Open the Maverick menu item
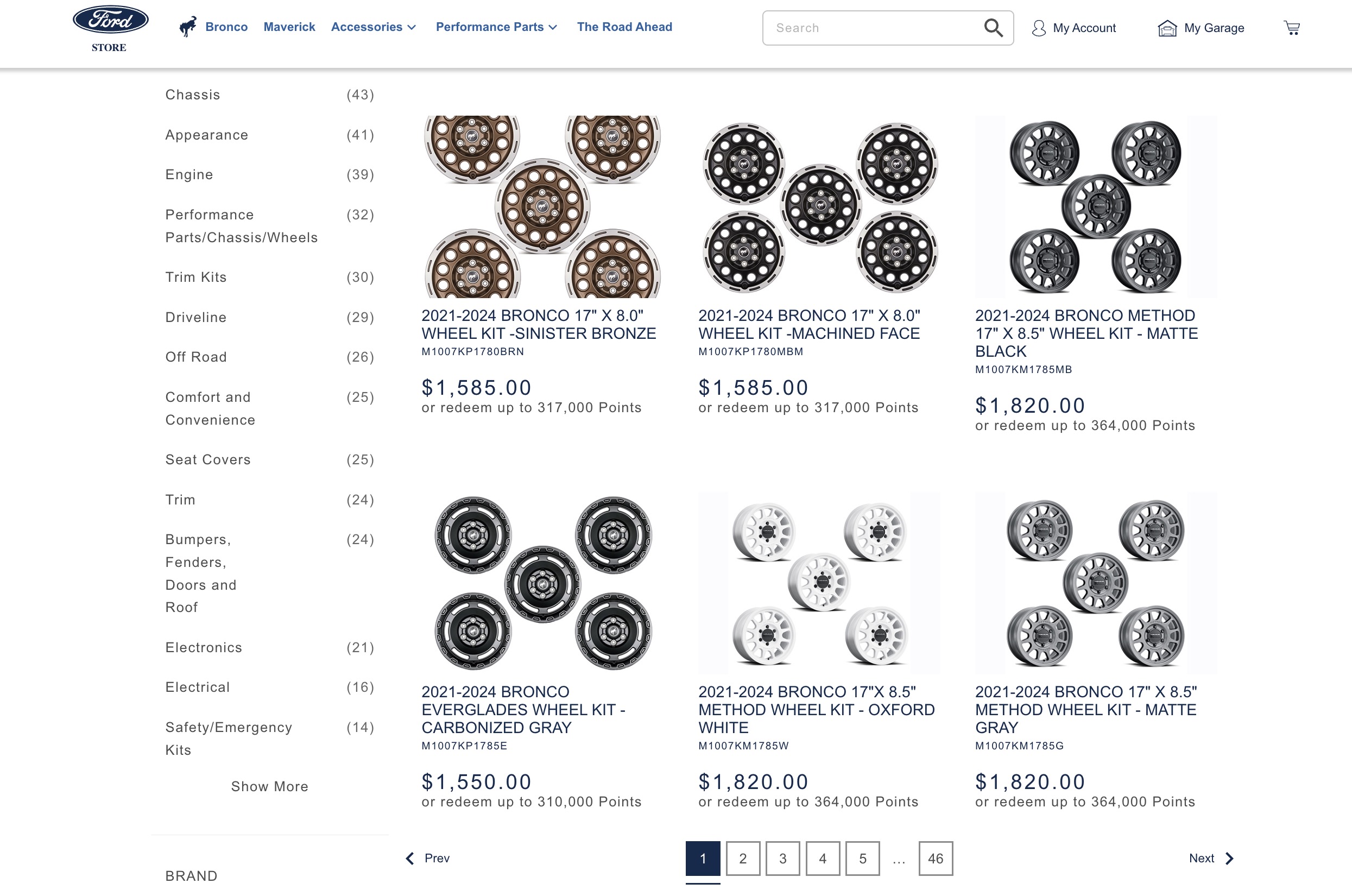1352x896 pixels. click(289, 26)
